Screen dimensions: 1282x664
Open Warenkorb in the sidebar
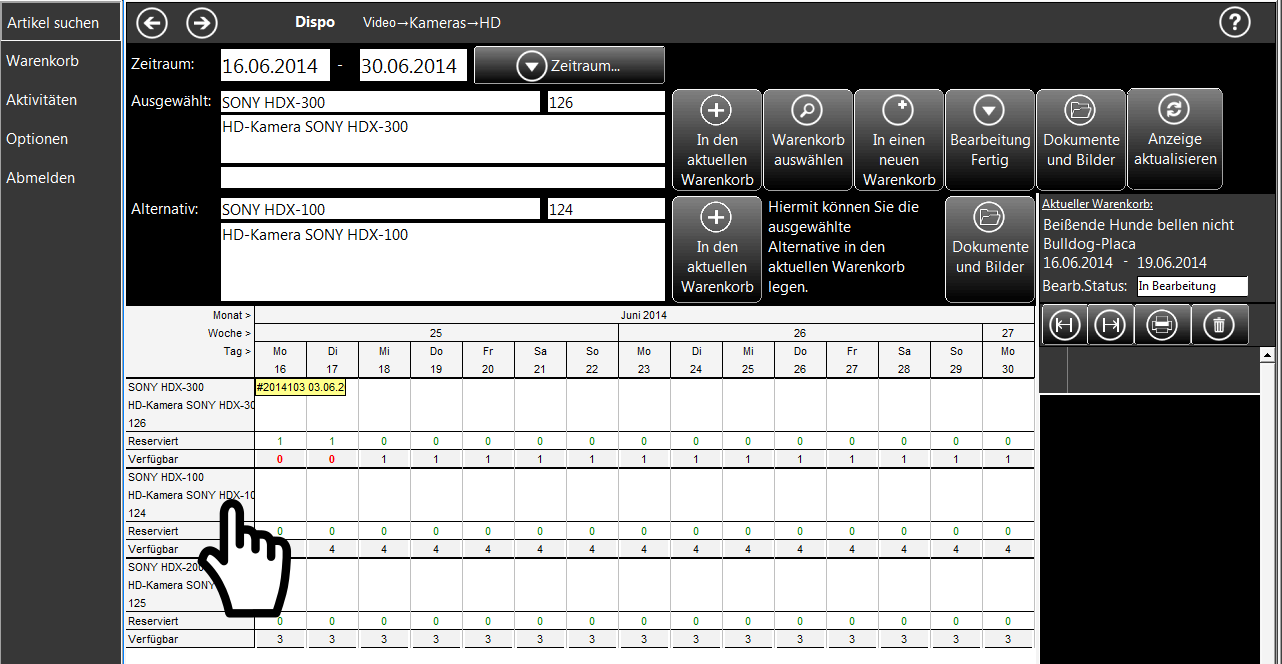(x=42, y=61)
